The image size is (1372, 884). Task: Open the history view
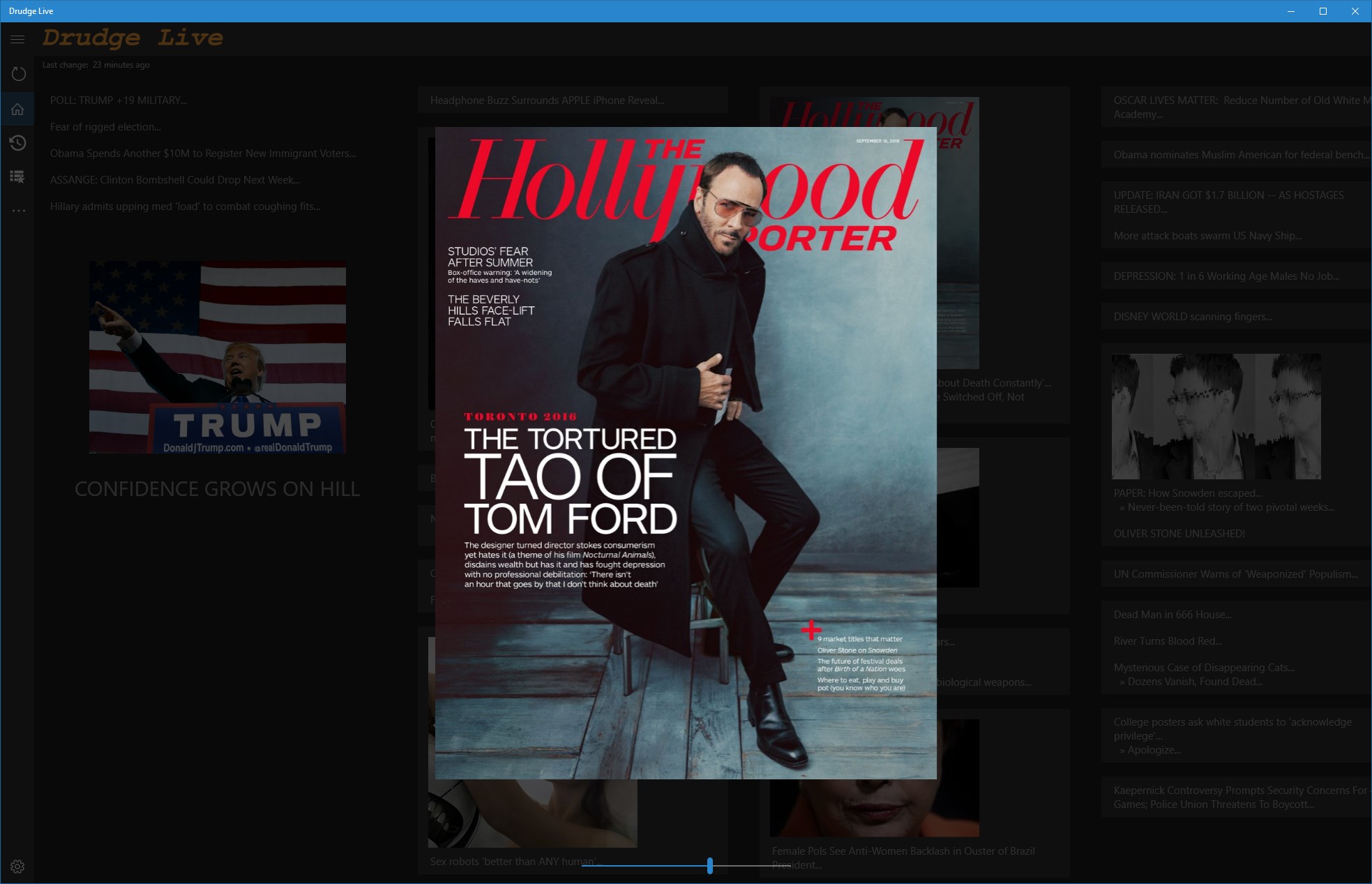point(18,143)
